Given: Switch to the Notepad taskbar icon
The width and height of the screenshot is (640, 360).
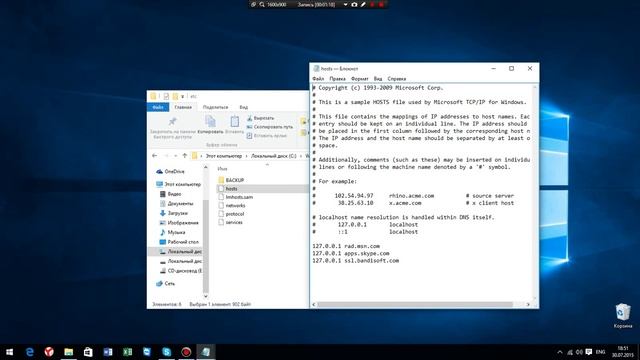Looking at the screenshot, I should pyautogui.click(x=206, y=352).
